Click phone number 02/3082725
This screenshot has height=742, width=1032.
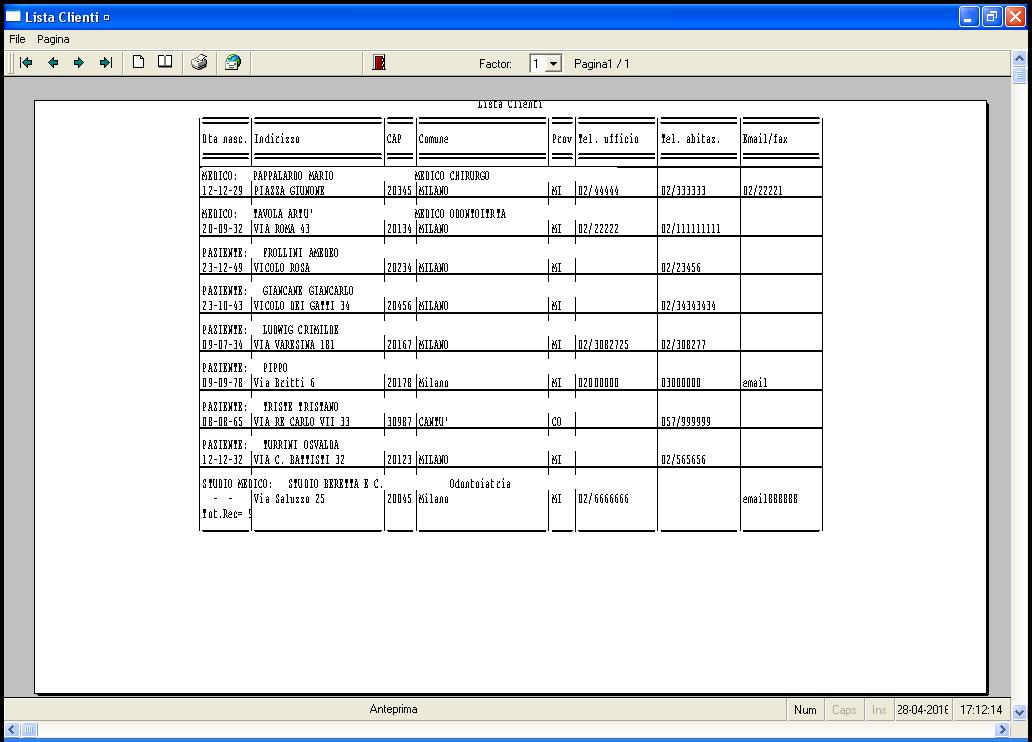[604, 344]
